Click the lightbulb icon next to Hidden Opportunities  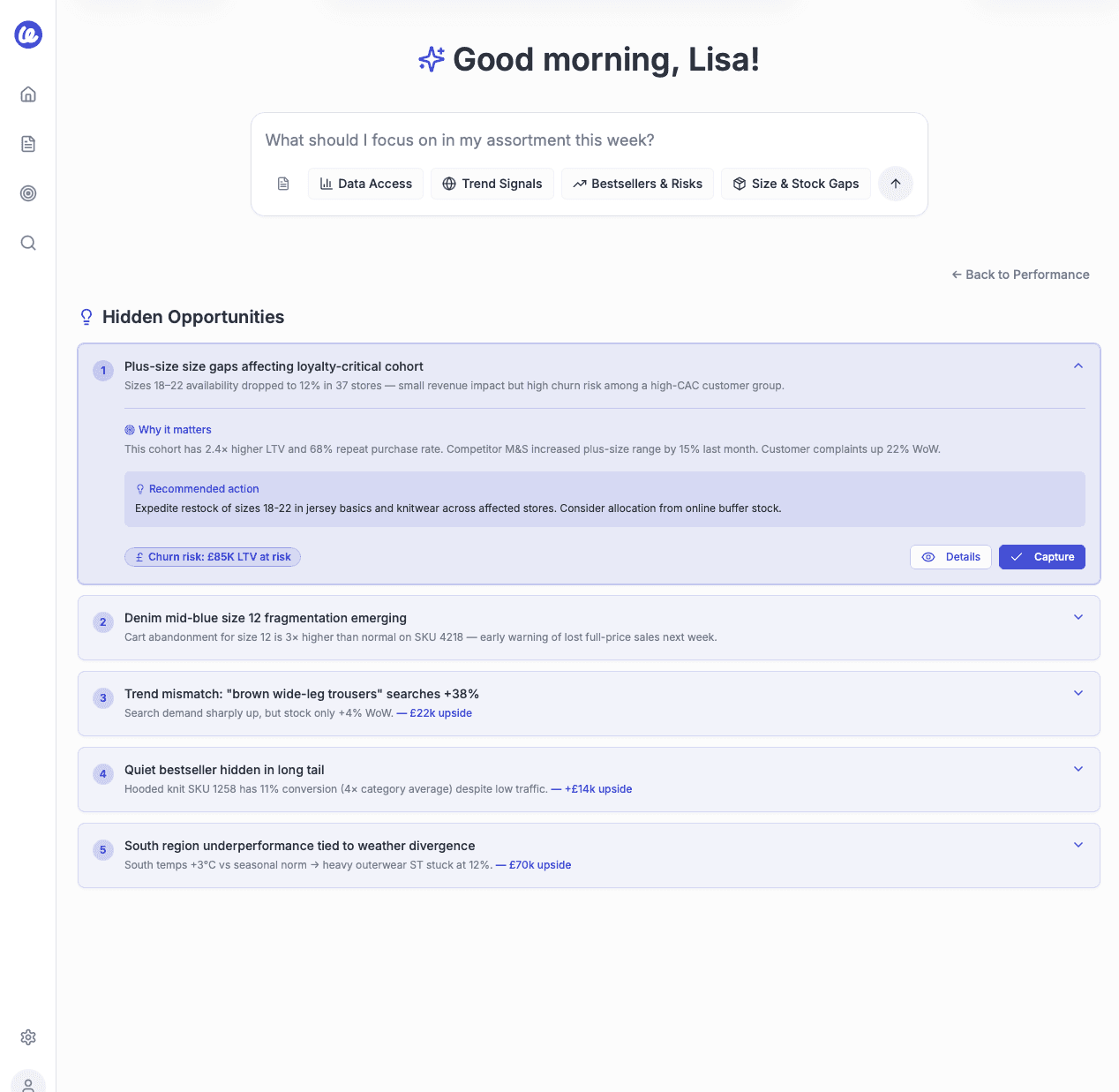click(x=86, y=317)
